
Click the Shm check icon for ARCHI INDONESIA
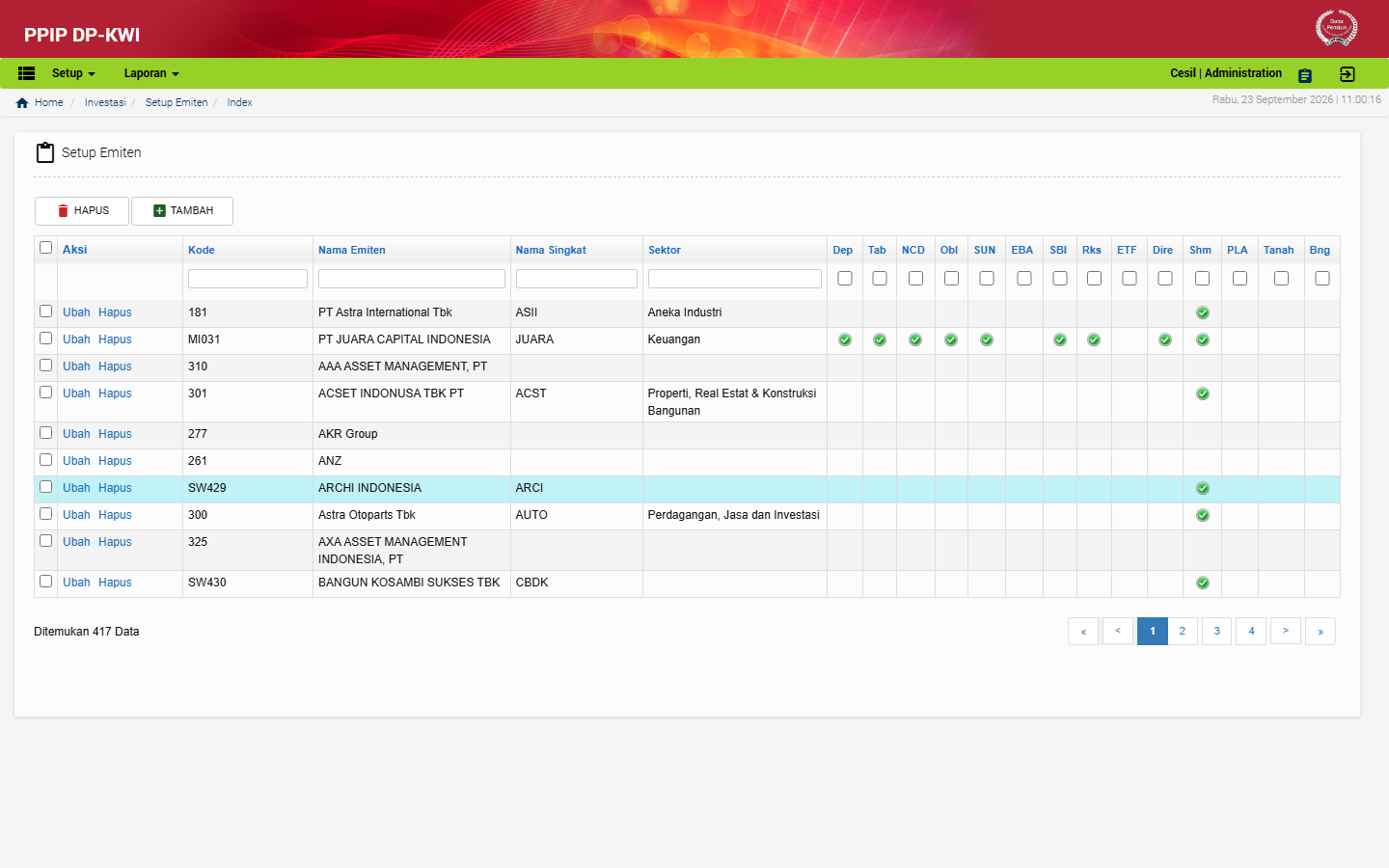(1203, 488)
